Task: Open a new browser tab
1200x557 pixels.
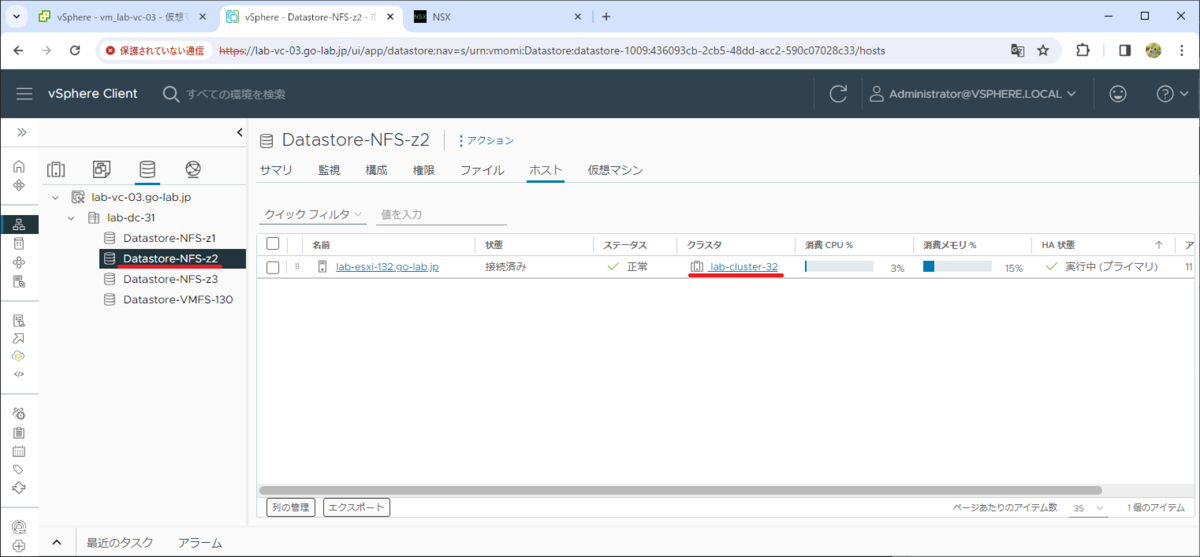Action: click(x=606, y=16)
